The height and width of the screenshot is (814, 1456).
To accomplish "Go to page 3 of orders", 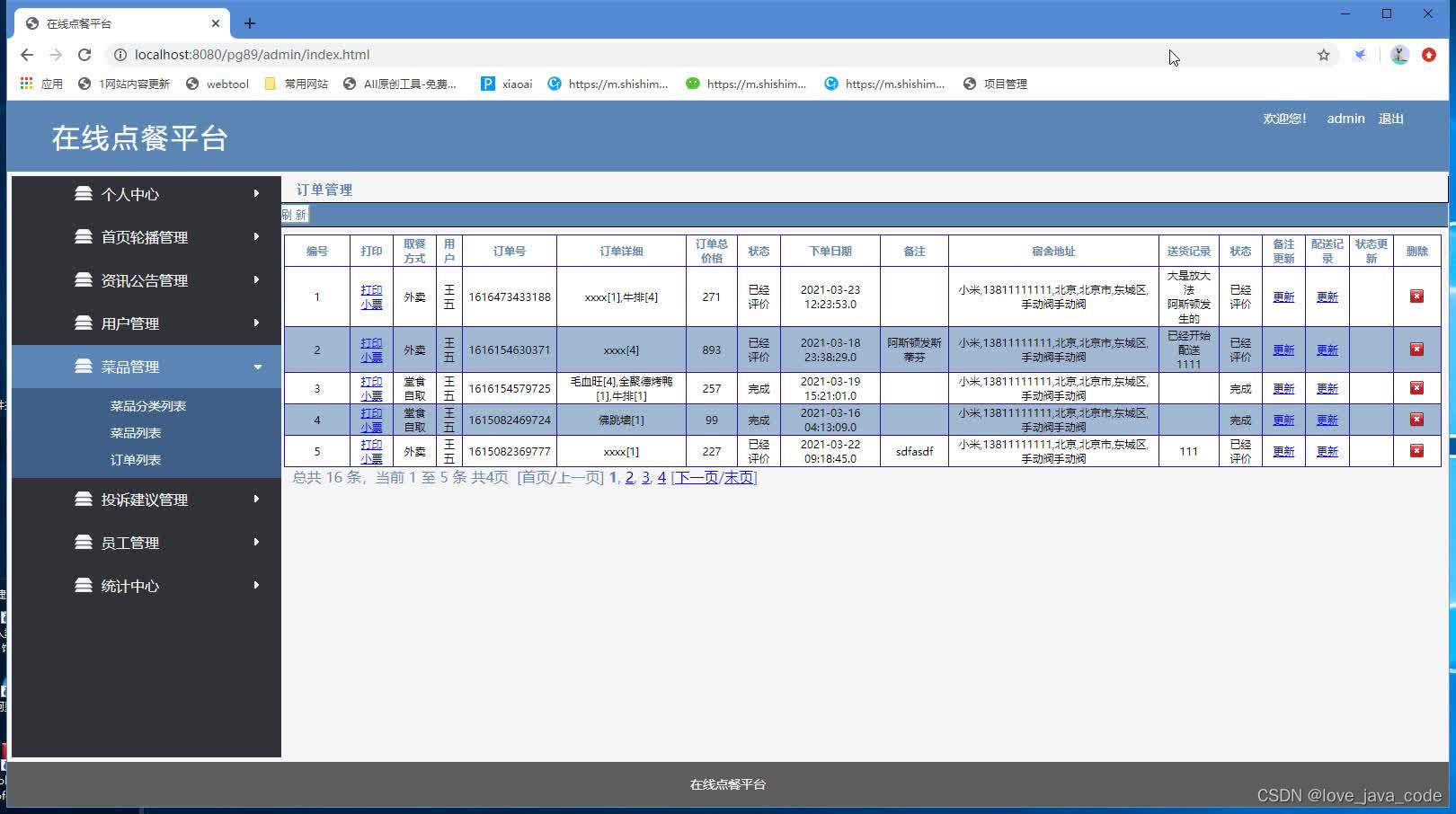I will pyautogui.click(x=645, y=477).
